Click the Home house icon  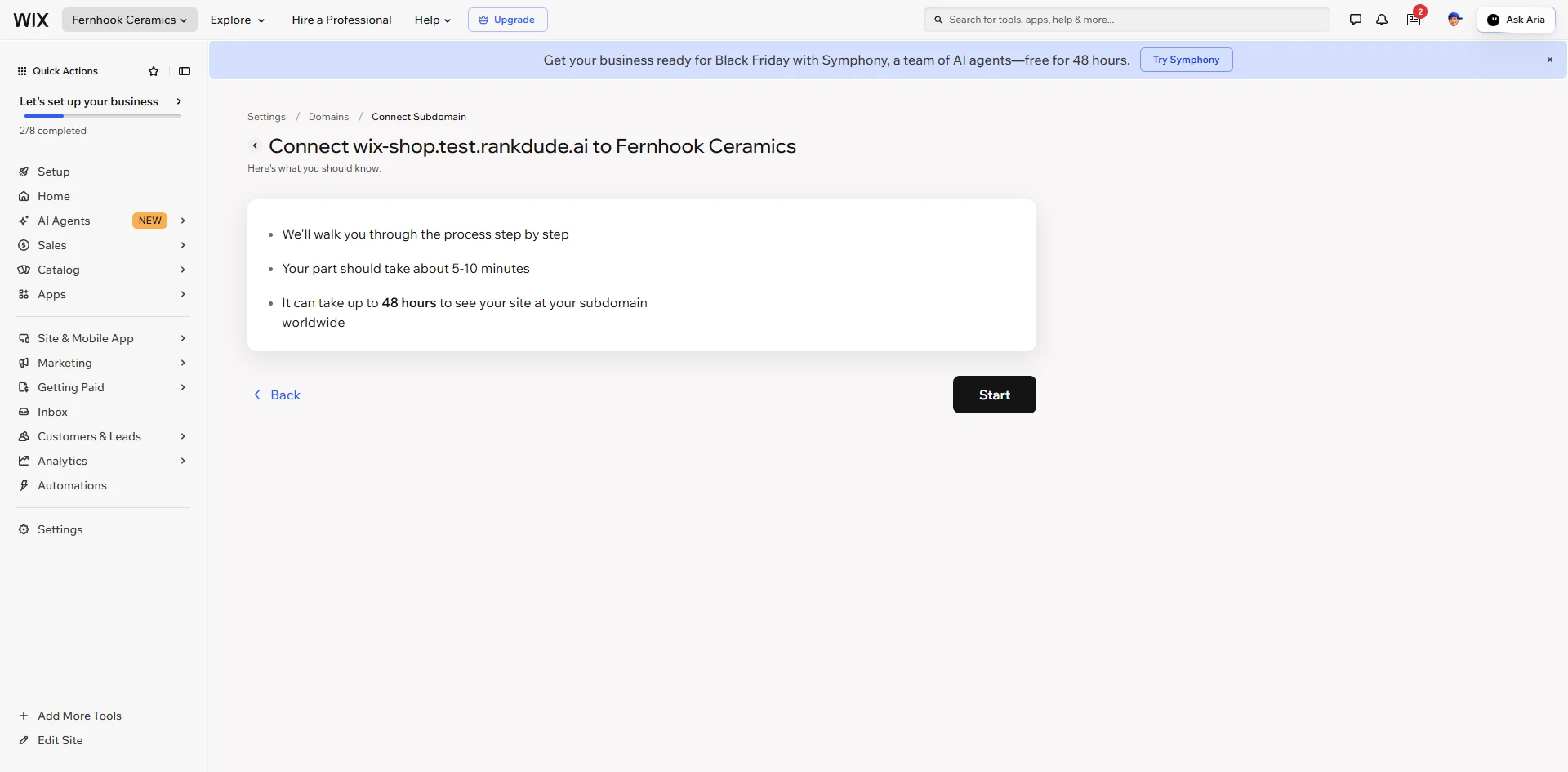click(24, 196)
